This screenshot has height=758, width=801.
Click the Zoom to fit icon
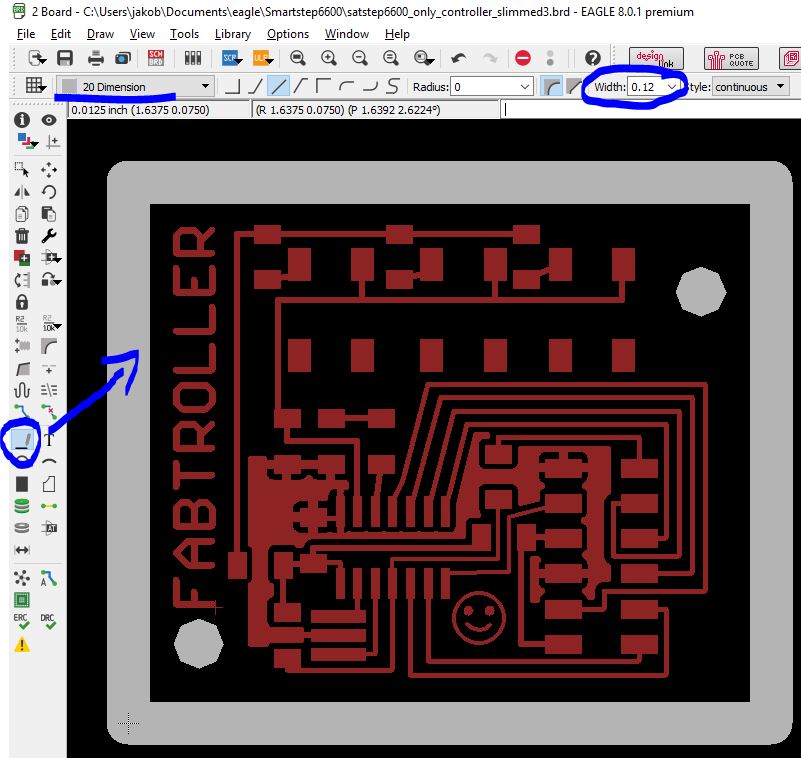[x=297, y=58]
